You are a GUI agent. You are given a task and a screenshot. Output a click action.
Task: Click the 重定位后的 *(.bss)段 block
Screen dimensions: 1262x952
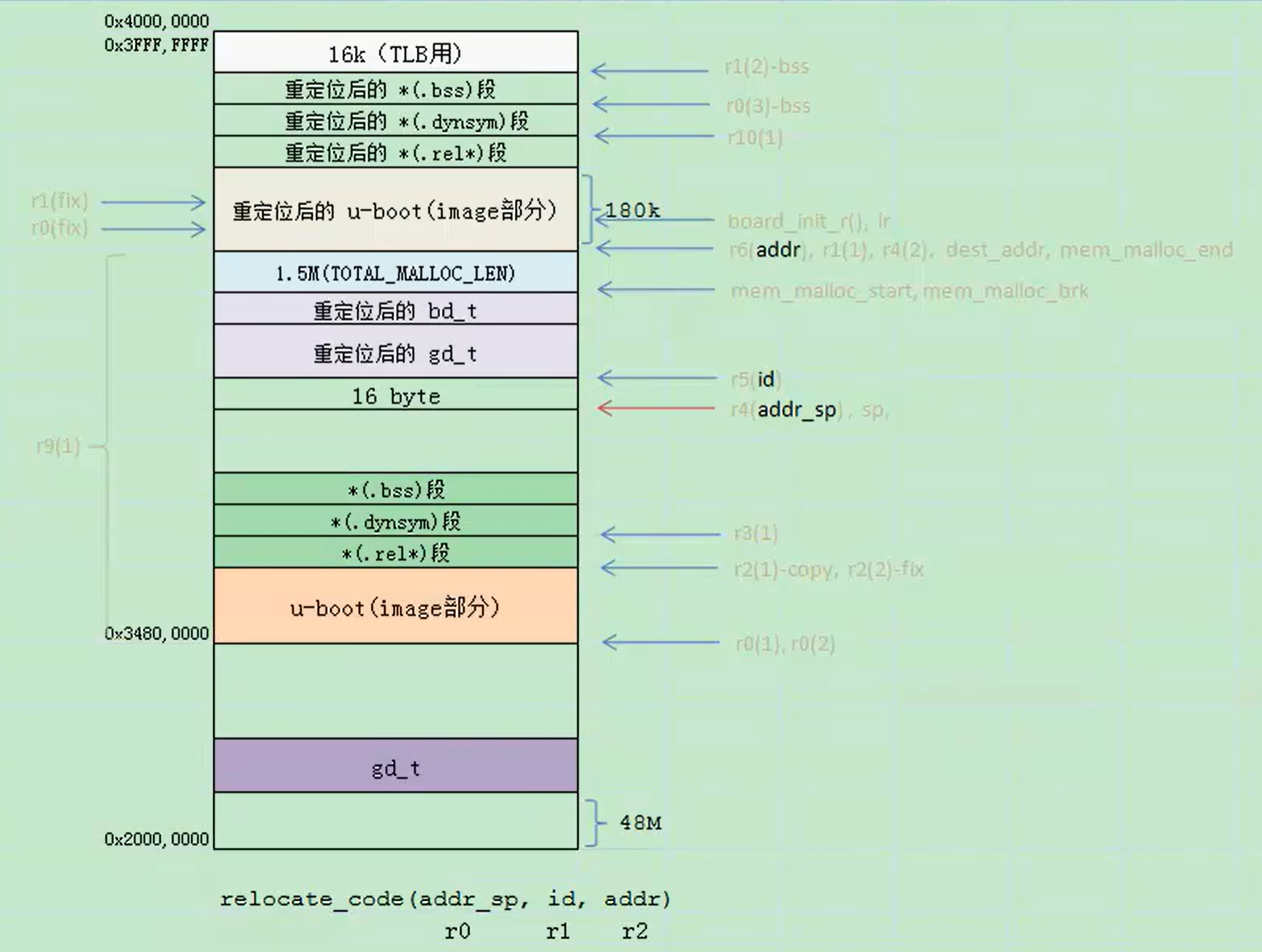tap(395, 89)
